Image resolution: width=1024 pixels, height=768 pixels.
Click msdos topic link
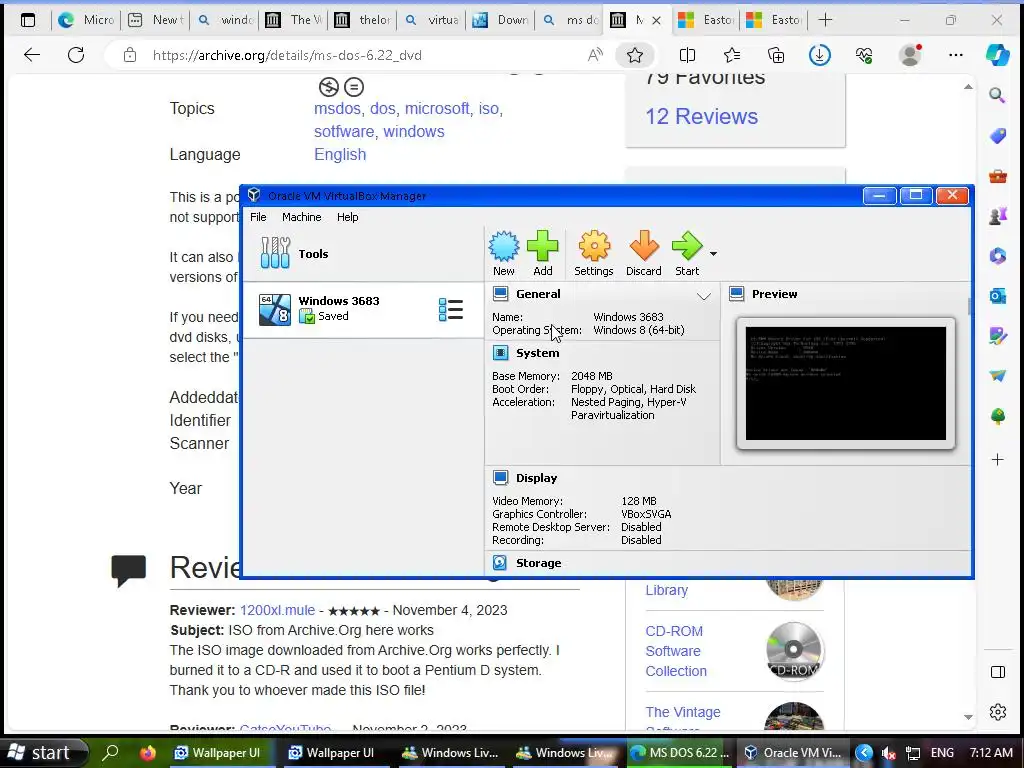(337, 108)
